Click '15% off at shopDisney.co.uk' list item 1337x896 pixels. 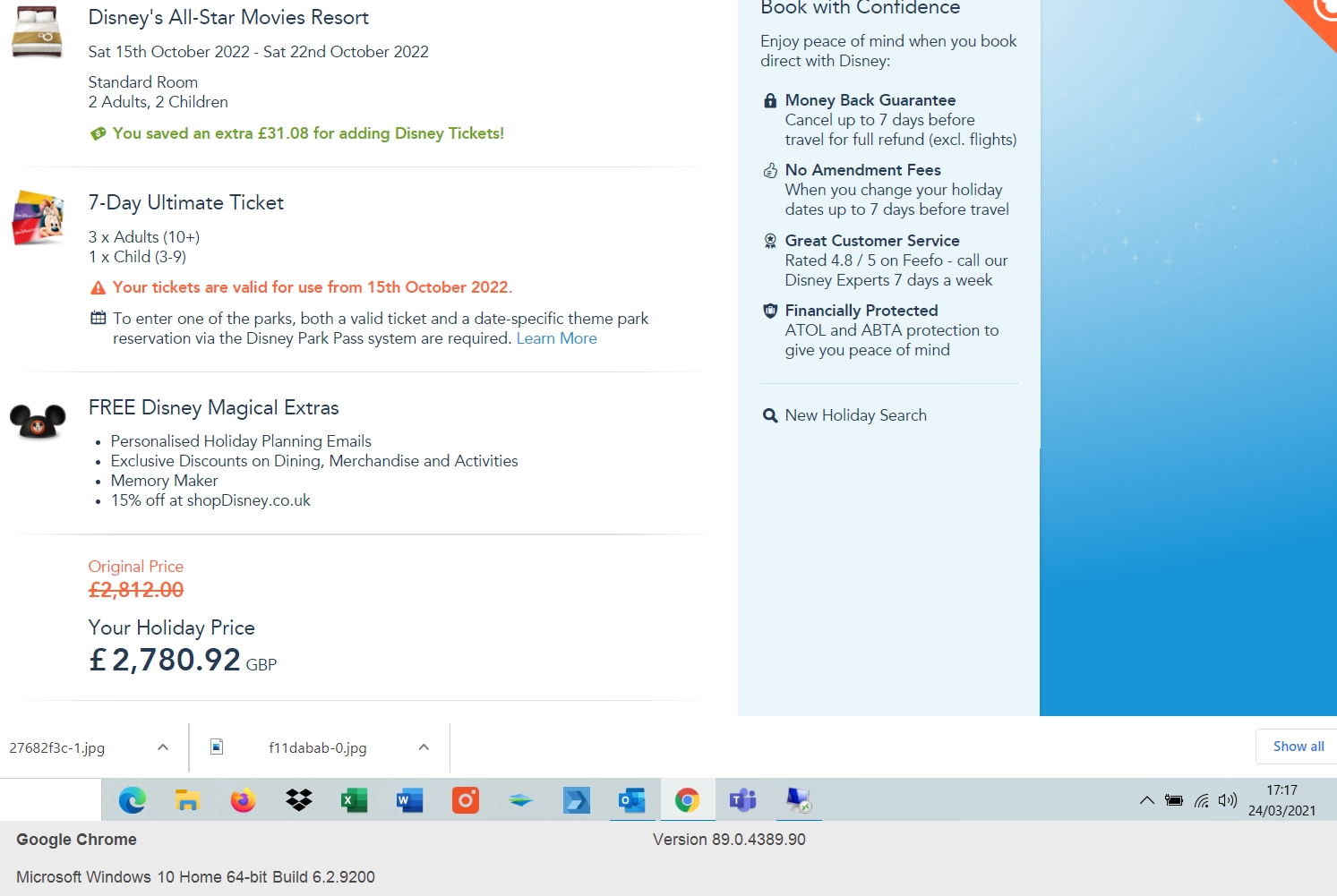pos(210,500)
